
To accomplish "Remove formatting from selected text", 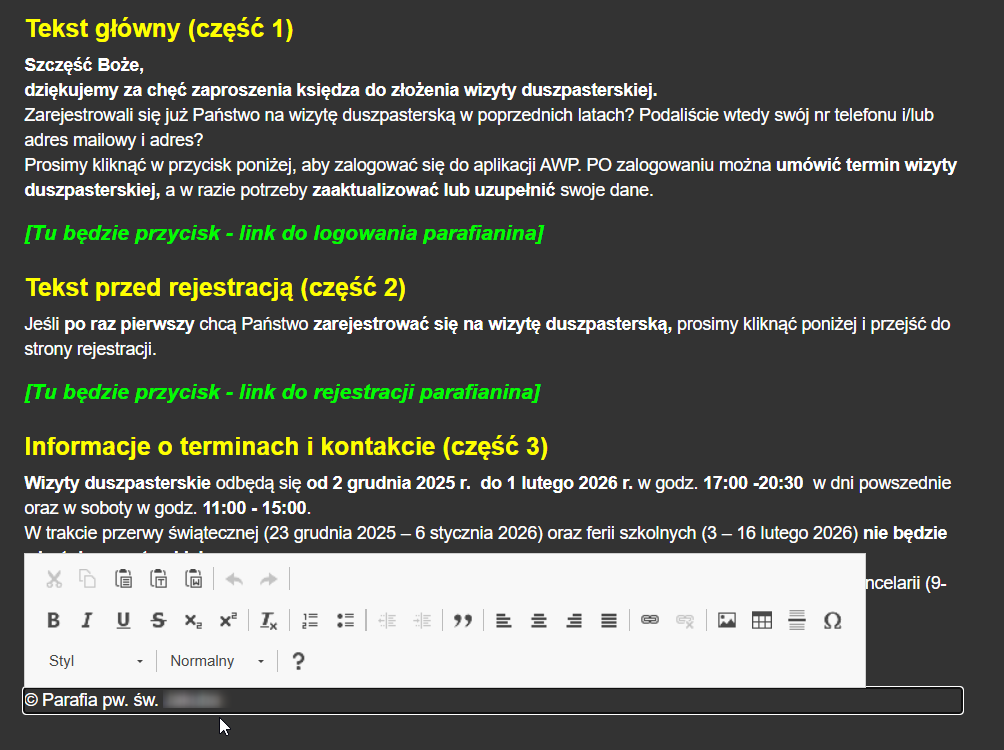I will click(269, 621).
